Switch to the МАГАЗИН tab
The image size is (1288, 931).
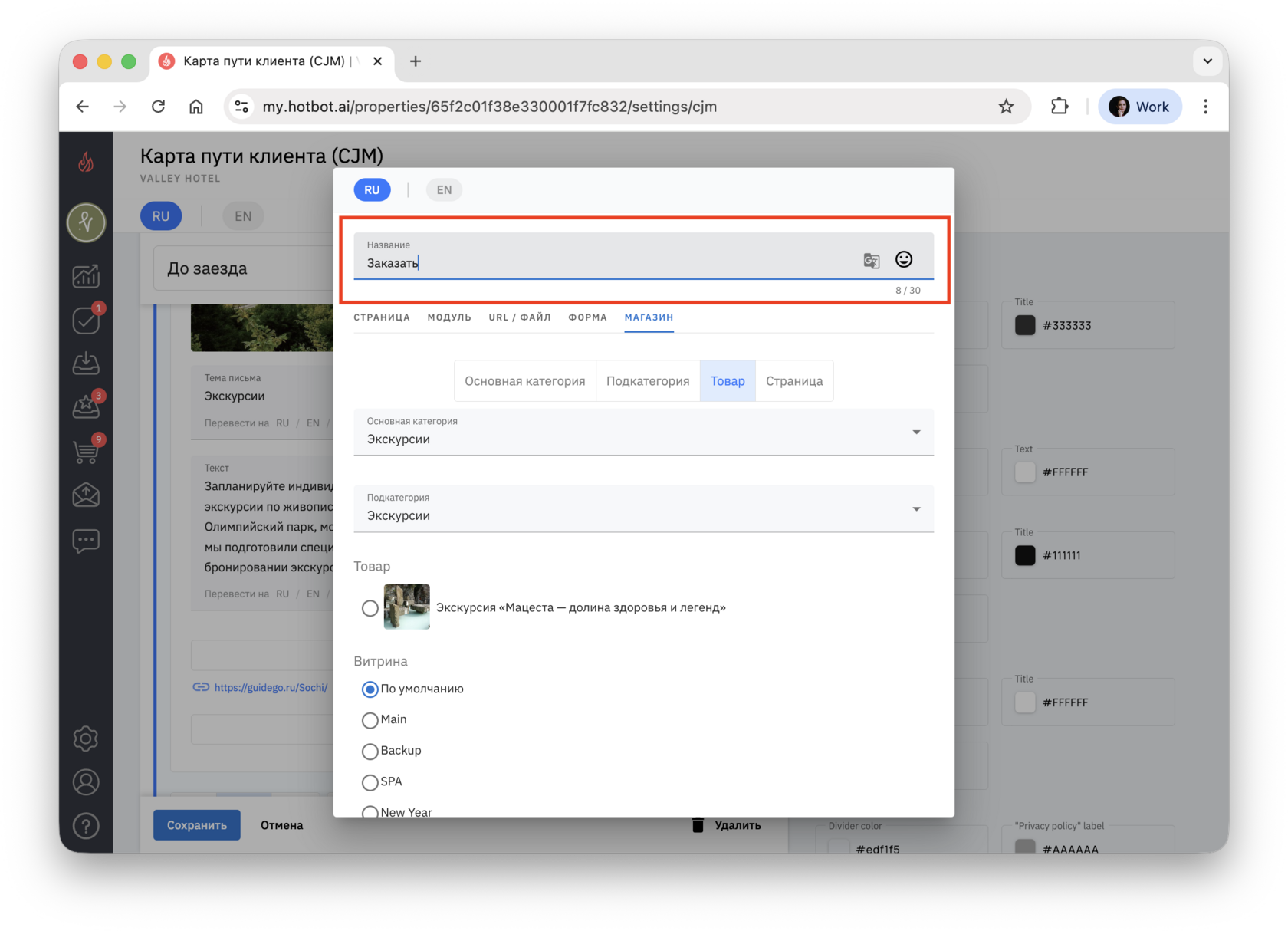click(649, 317)
